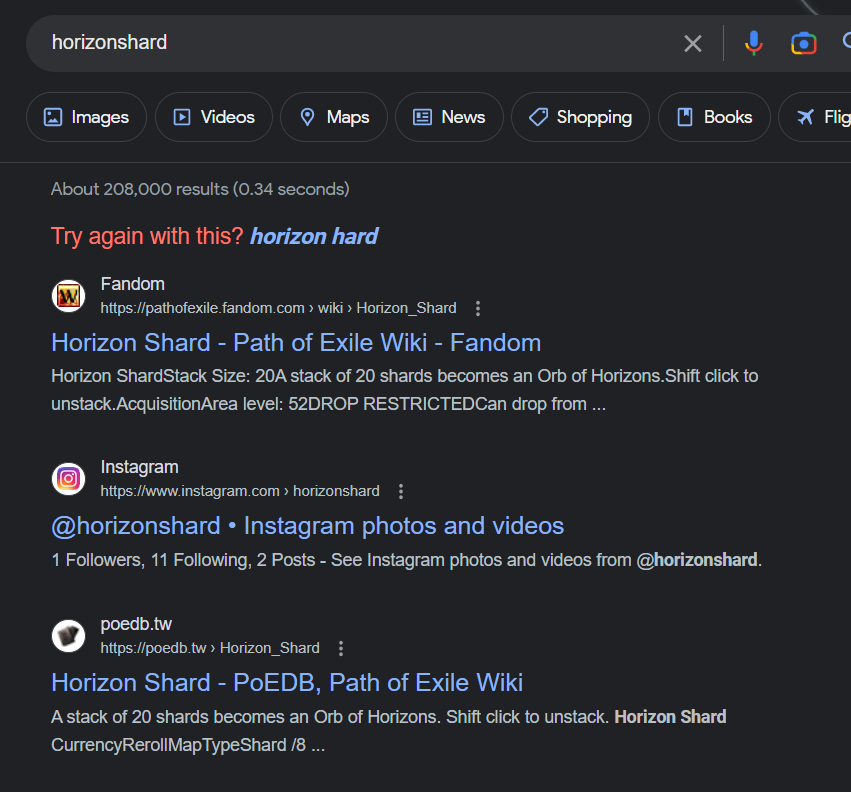Click the suggested query 'horizon hard'

[314, 237]
